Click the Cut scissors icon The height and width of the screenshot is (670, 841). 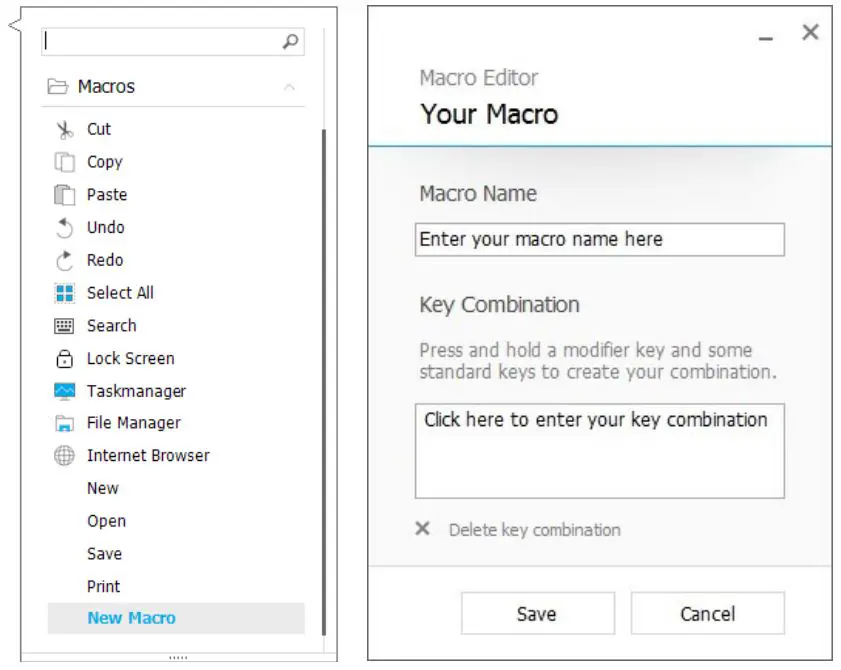pos(65,130)
